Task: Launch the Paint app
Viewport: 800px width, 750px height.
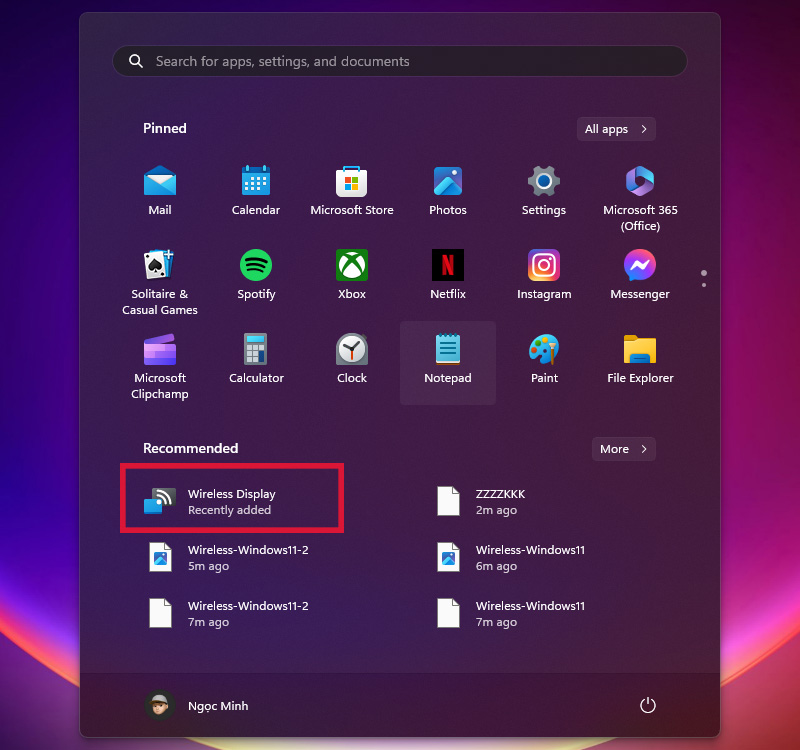Action: coord(544,360)
